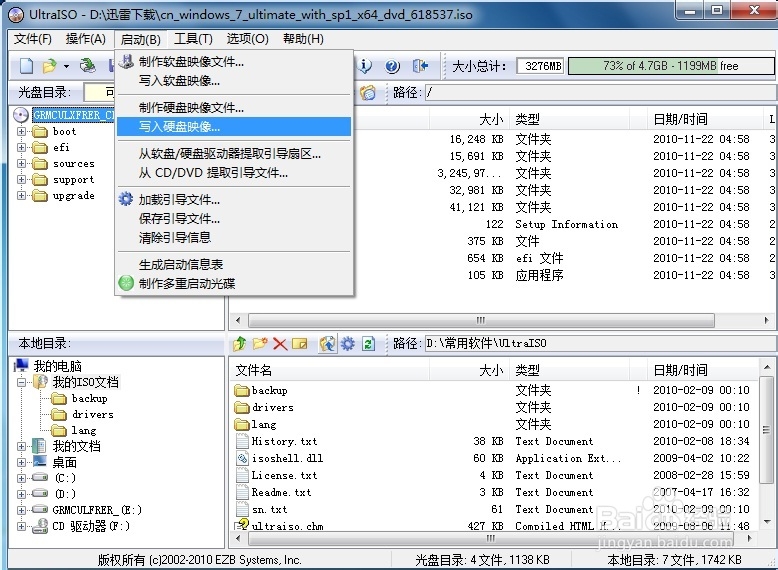The height and width of the screenshot is (570, 778).
Task: Click the Up folder icon in local pane
Action: point(239,344)
